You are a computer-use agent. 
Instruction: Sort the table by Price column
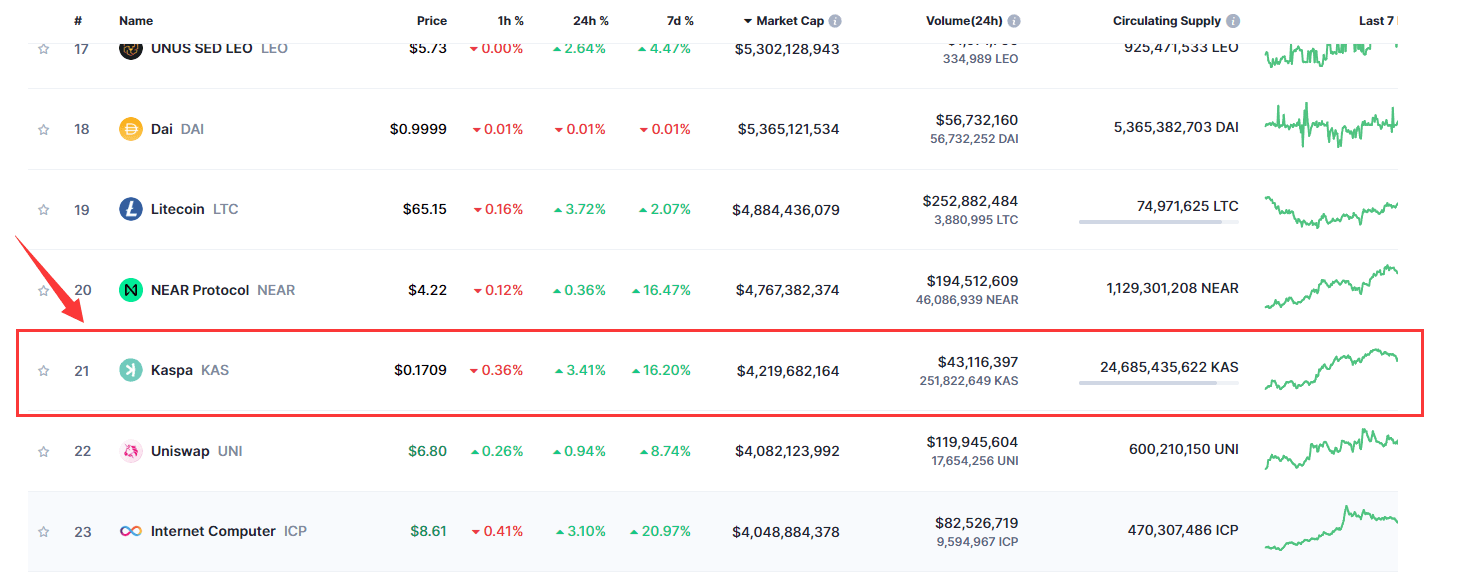pyautogui.click(x=432, y=21)
